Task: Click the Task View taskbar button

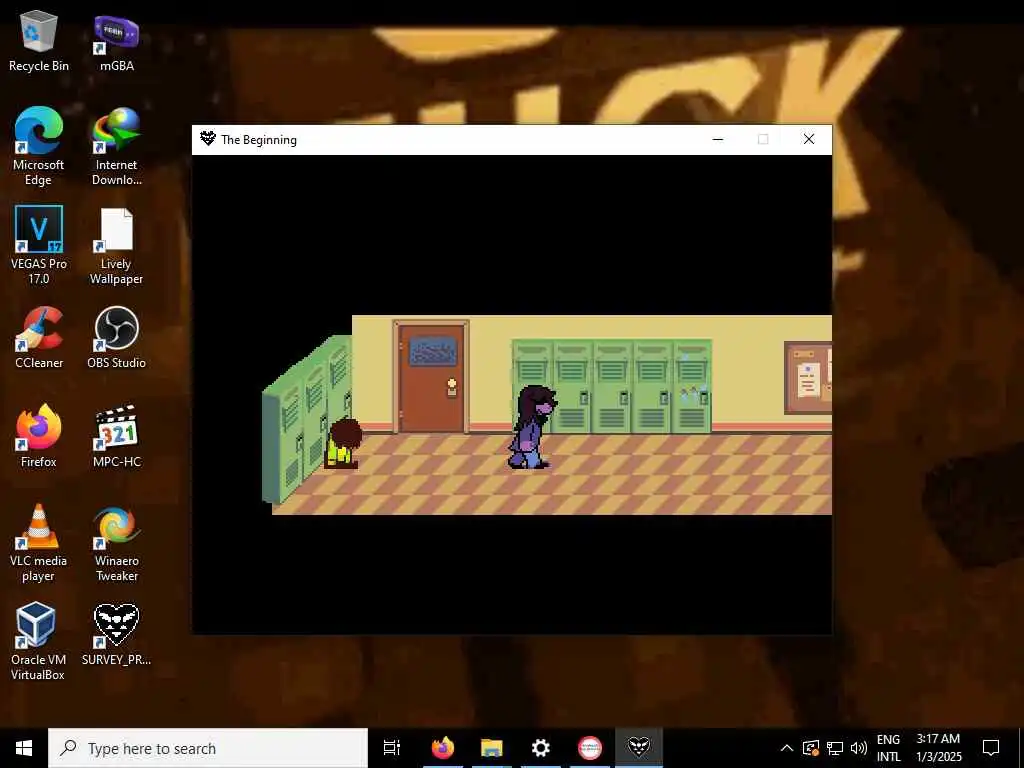Action: (392, 748)
